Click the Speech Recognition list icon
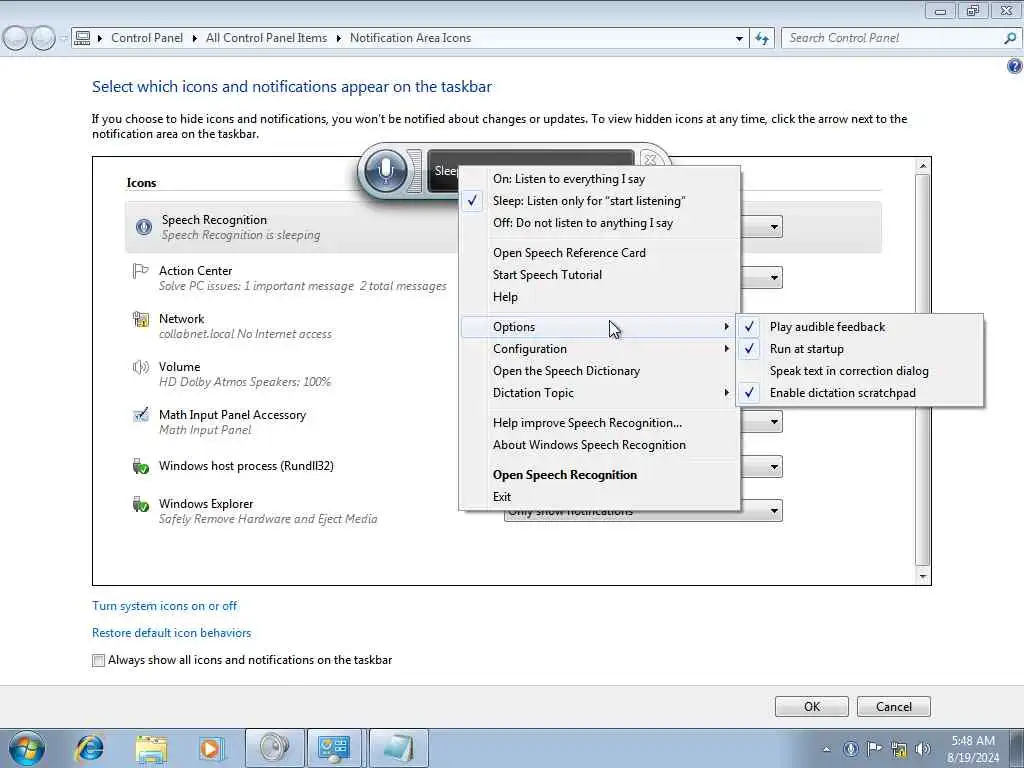 tap(144, 227)
